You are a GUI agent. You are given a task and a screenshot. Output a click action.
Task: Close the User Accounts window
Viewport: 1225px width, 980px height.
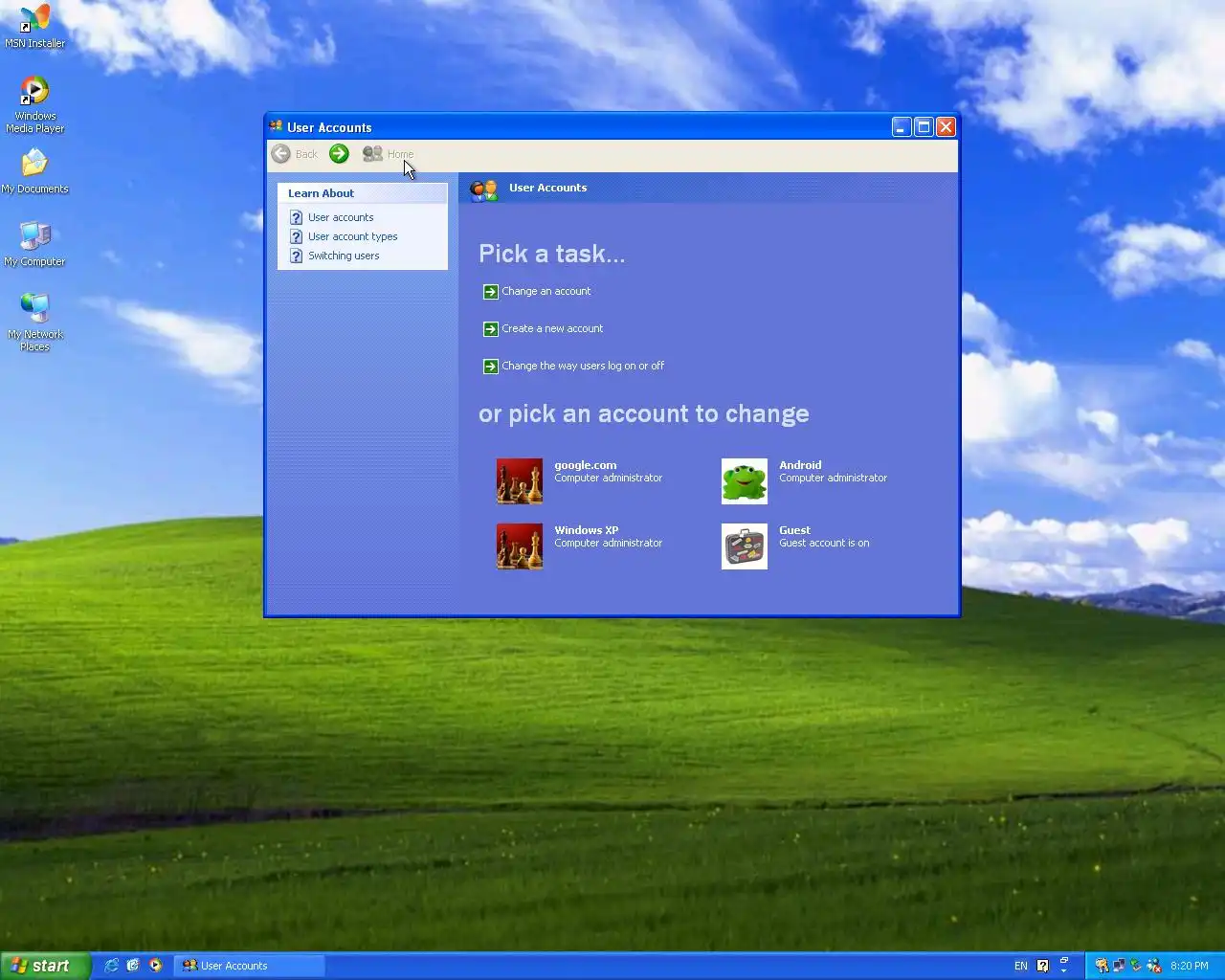click(946, 126)
